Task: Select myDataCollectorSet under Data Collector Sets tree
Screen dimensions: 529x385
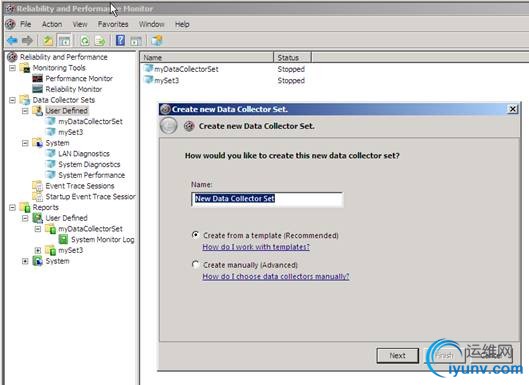Action: (x=90, y=121)
